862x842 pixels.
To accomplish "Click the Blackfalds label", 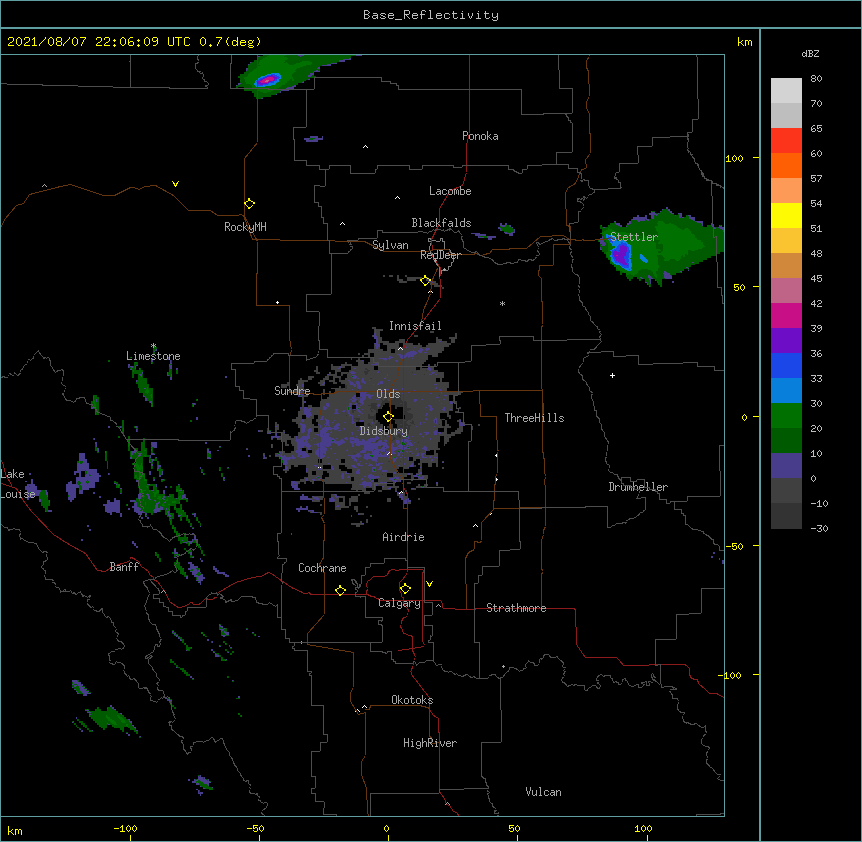I will point(441,223).
